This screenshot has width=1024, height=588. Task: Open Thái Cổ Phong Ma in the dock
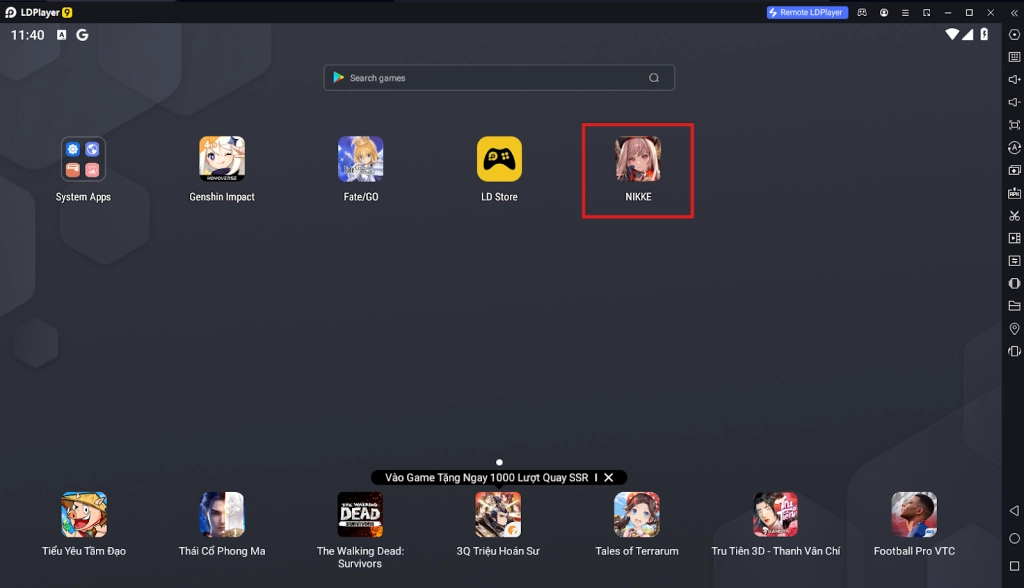tap(222, 524)
